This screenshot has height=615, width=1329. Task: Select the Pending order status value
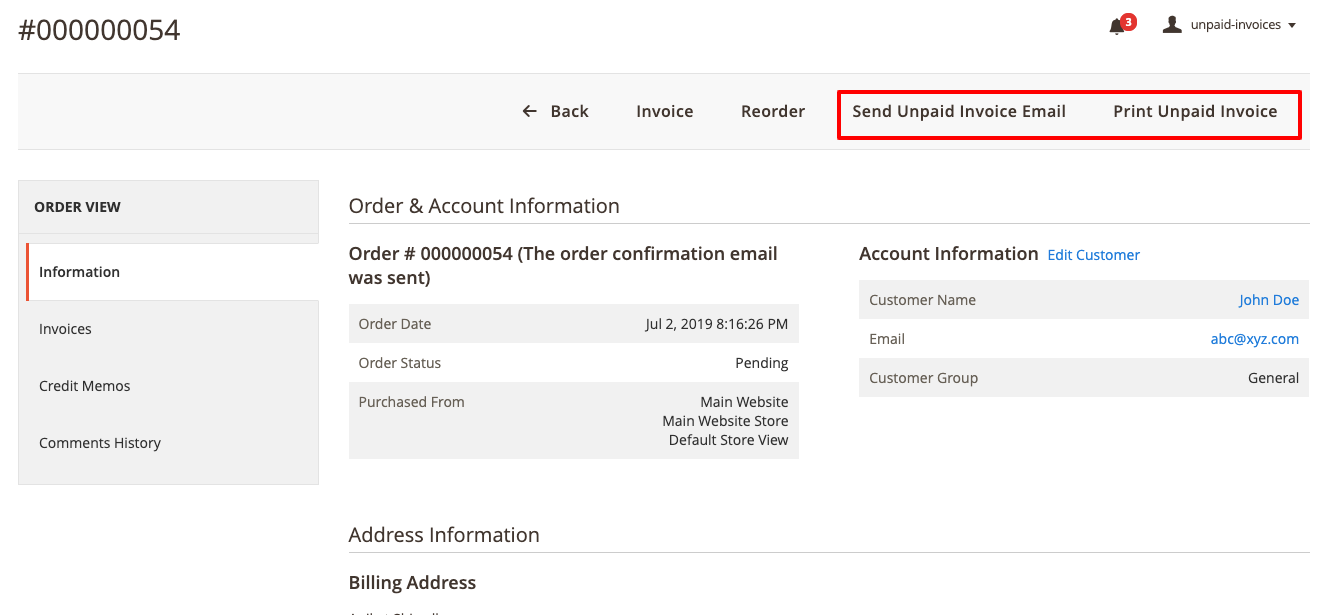(762, 362)
